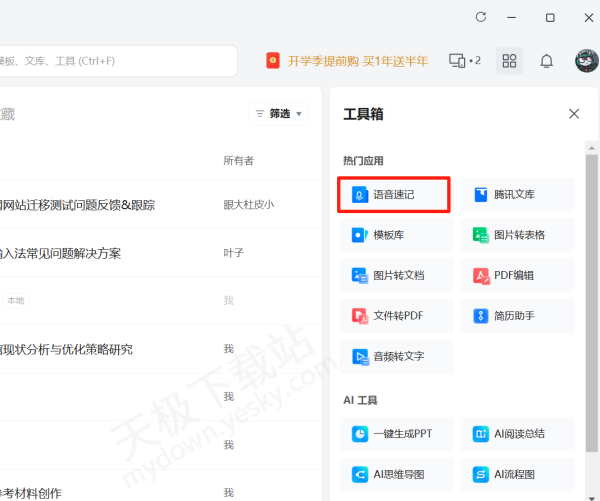Image resolution: width=600 pixels, height=501 pixels.
Task: Open the notifications bell
Action: pyautogui.click(x=546, y=61)
